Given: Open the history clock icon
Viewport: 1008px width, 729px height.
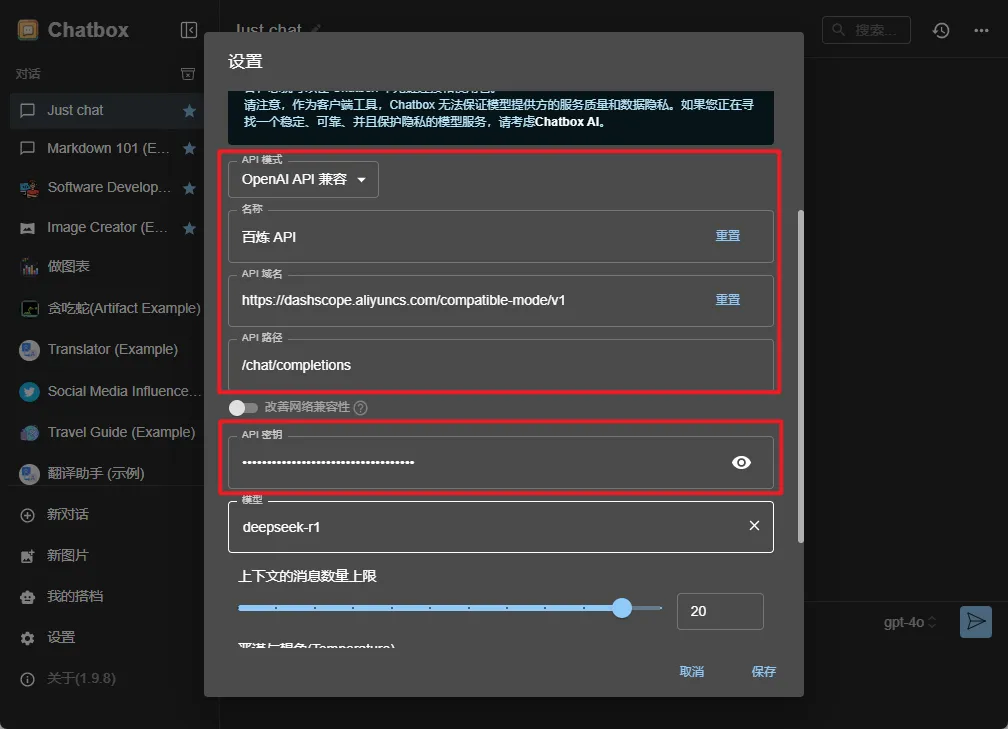Looking at the screenshot, I should tap(941, 30).
